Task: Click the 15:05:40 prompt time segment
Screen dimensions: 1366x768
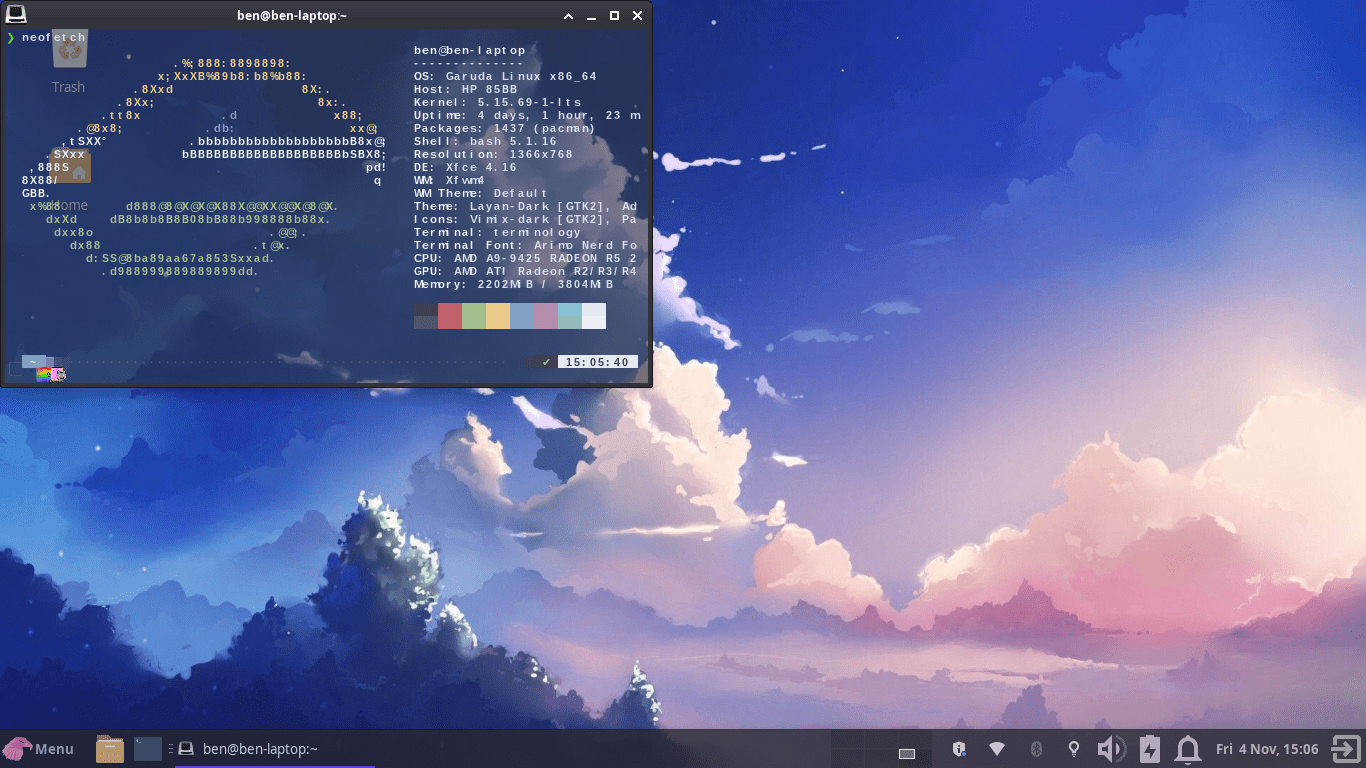Action: click(598, 362)
